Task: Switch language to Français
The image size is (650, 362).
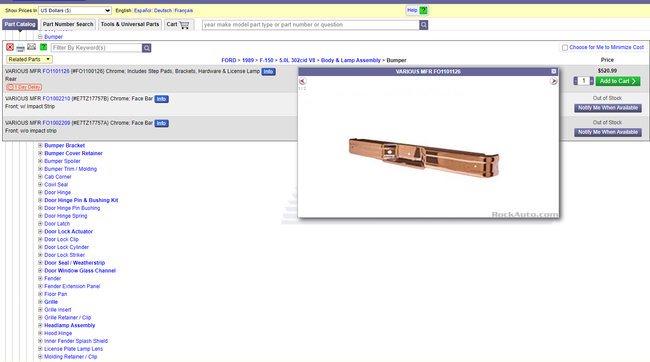Action: tap(184, 10)
